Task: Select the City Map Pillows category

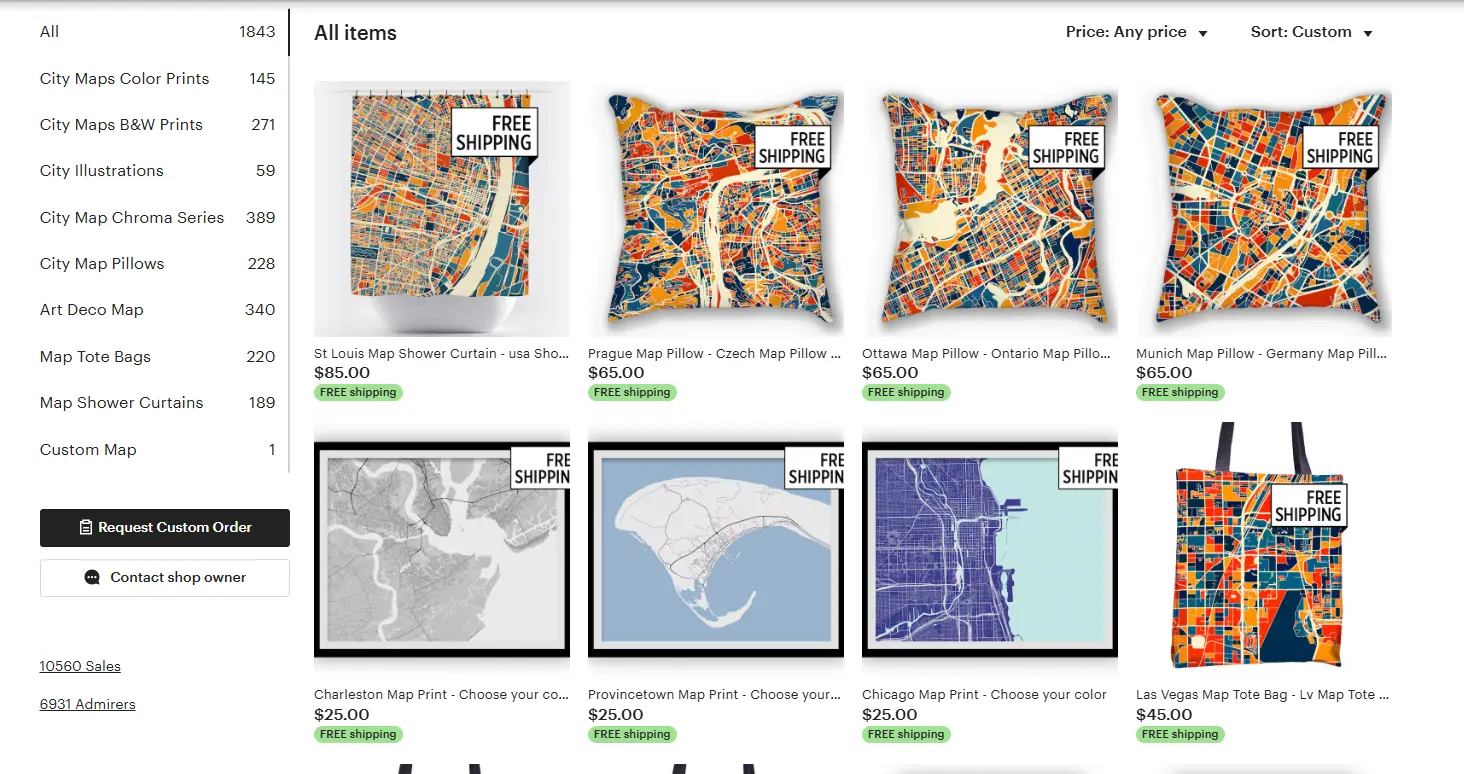Action: pyautogui.click(x=101, y=263)
